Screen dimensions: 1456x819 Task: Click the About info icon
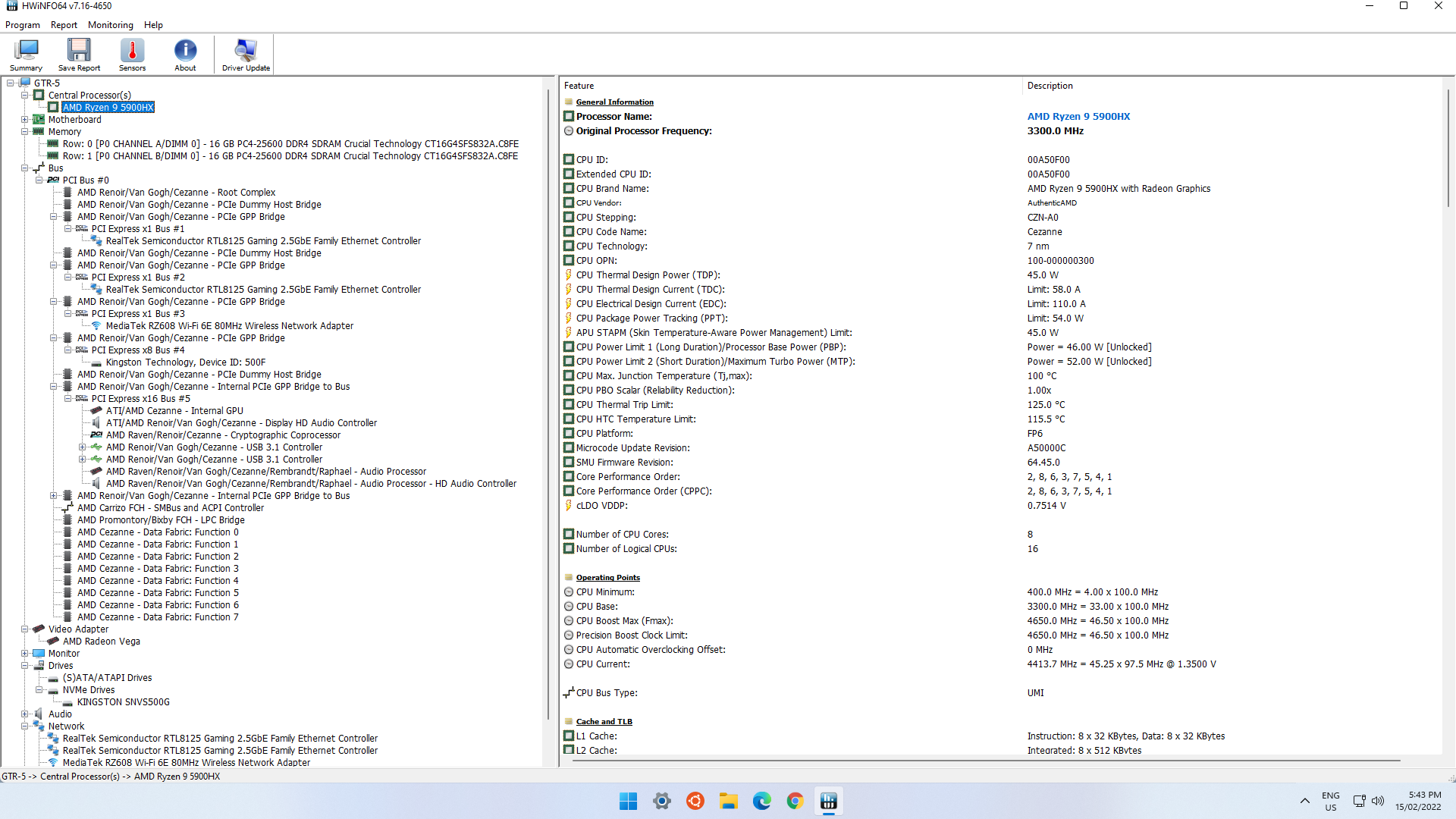(185, 55)
